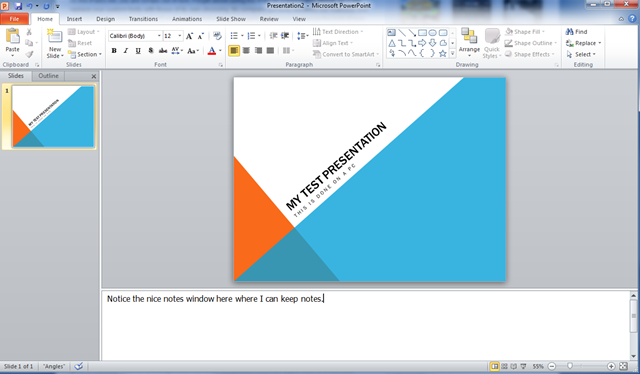Click into the notes text area

[x=365, y=325]
